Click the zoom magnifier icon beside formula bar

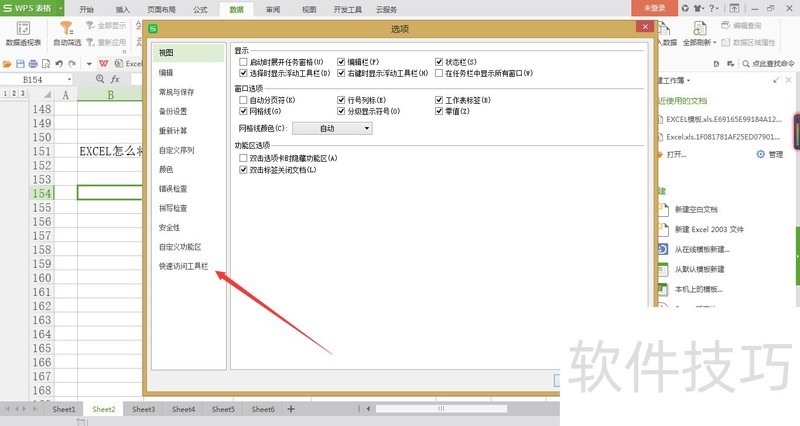click(x=100, y=79)
